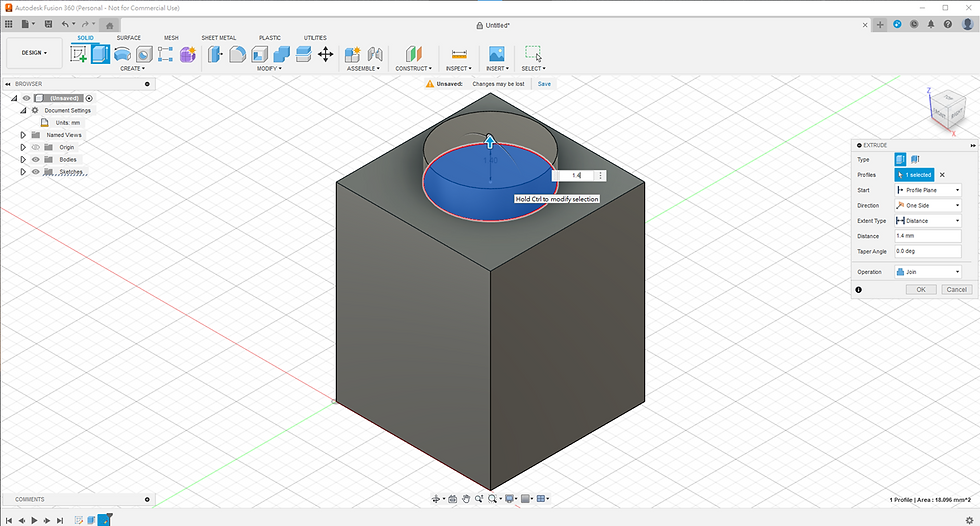The height and width of the screenshot is (526, 980).
Task: Select the Press Pull tool
Action: click(x=215, y=54)
